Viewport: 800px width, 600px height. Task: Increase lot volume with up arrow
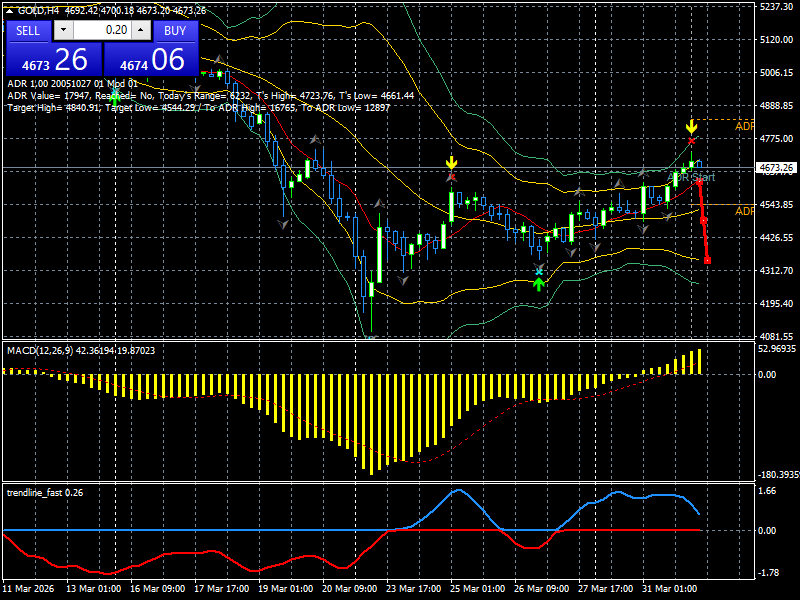[141, 30]
